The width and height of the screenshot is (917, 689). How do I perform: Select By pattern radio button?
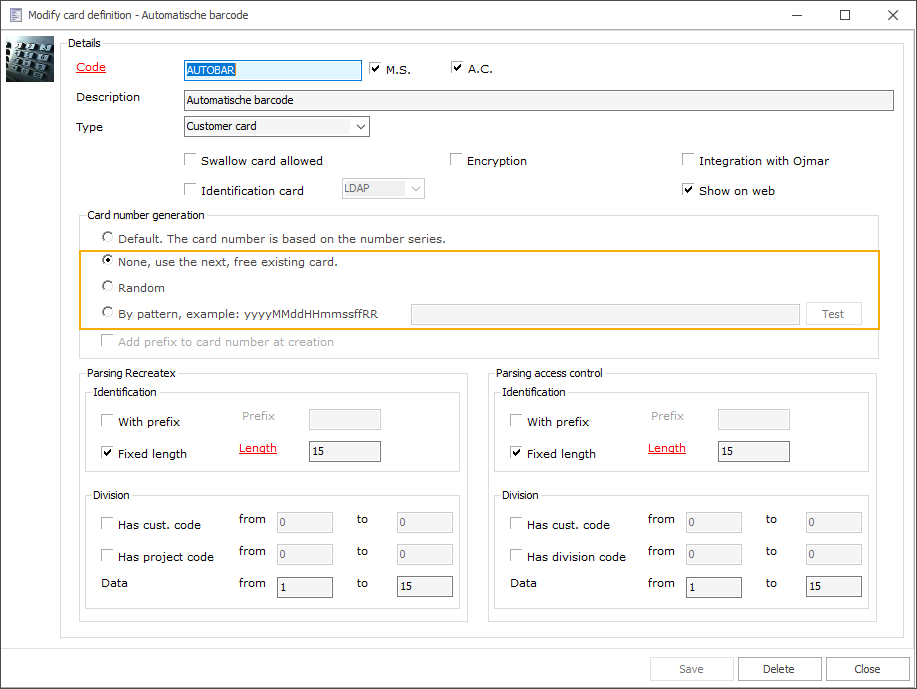(x=108, y=313)
